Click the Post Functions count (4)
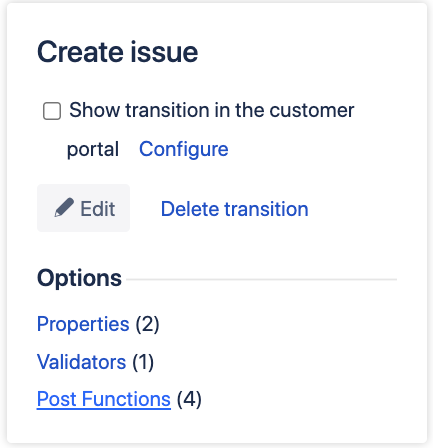The width and height of the screenshot is (433, 448). [x=189, y=399]
